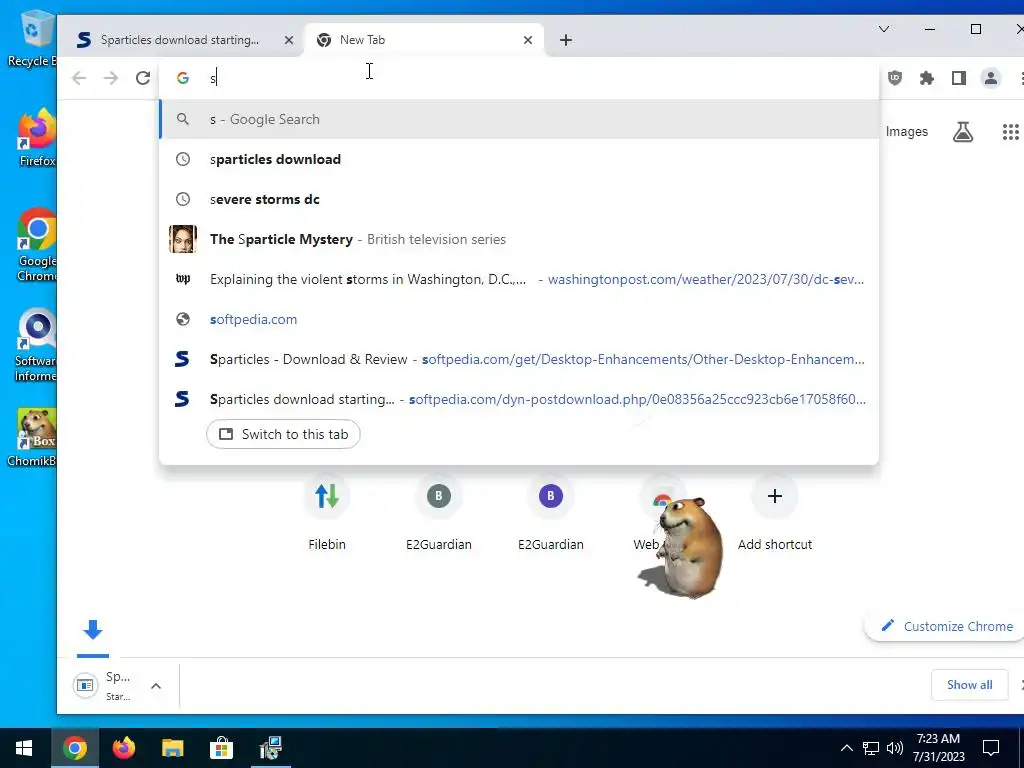
Task: Open the Google apps grid
Action: (x=1010, y=132)
